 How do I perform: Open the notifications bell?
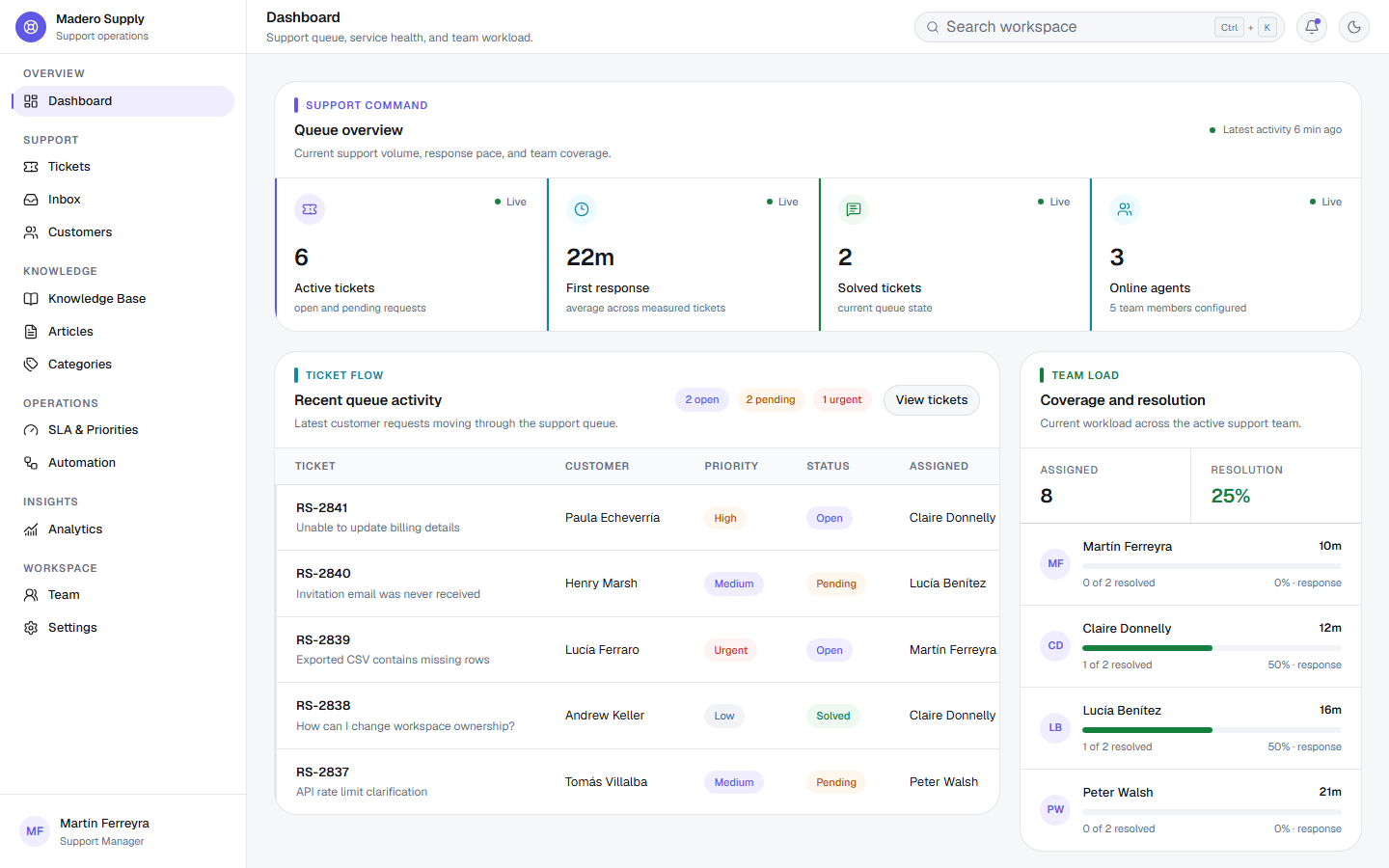[x=1312, y=27]
